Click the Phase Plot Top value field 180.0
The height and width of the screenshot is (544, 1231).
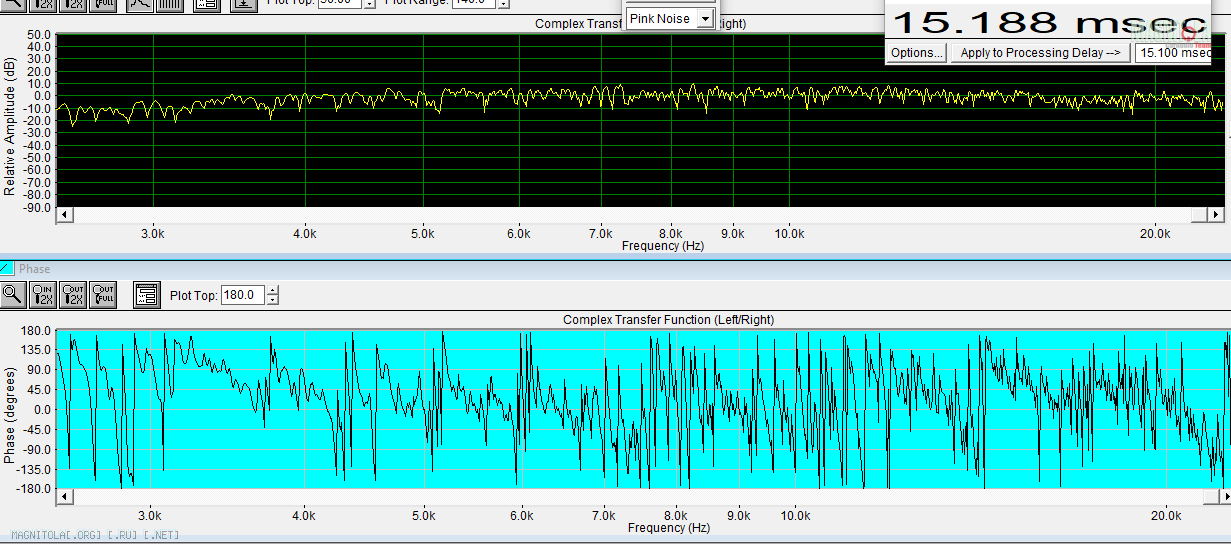(x=243, y=295)
